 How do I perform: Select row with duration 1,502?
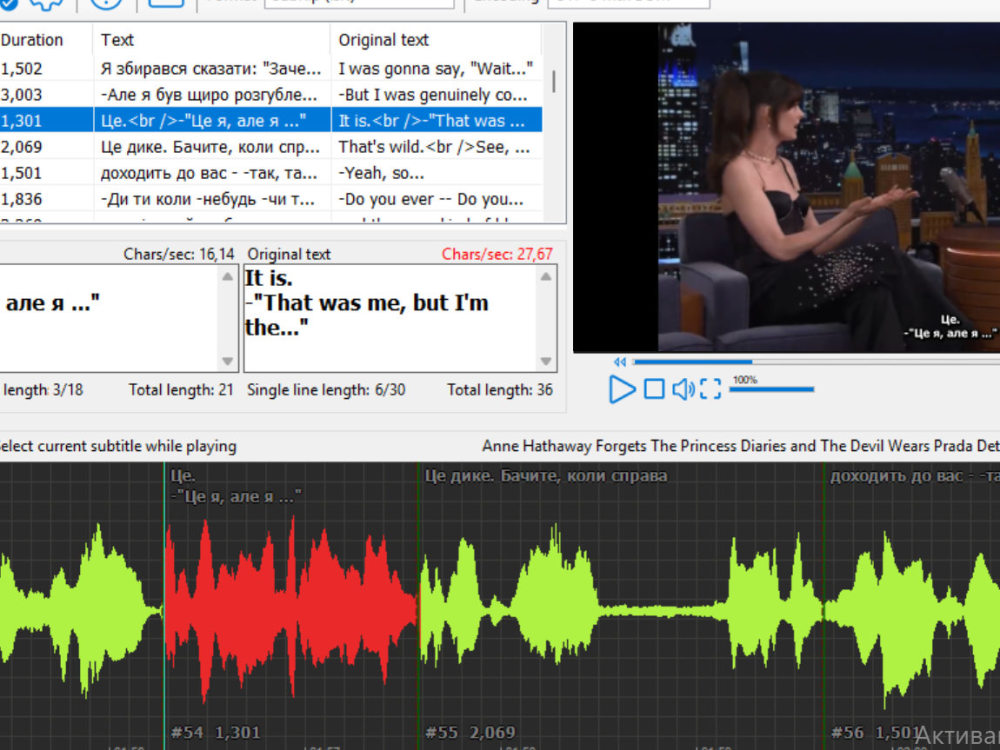(x=271, y=68)
